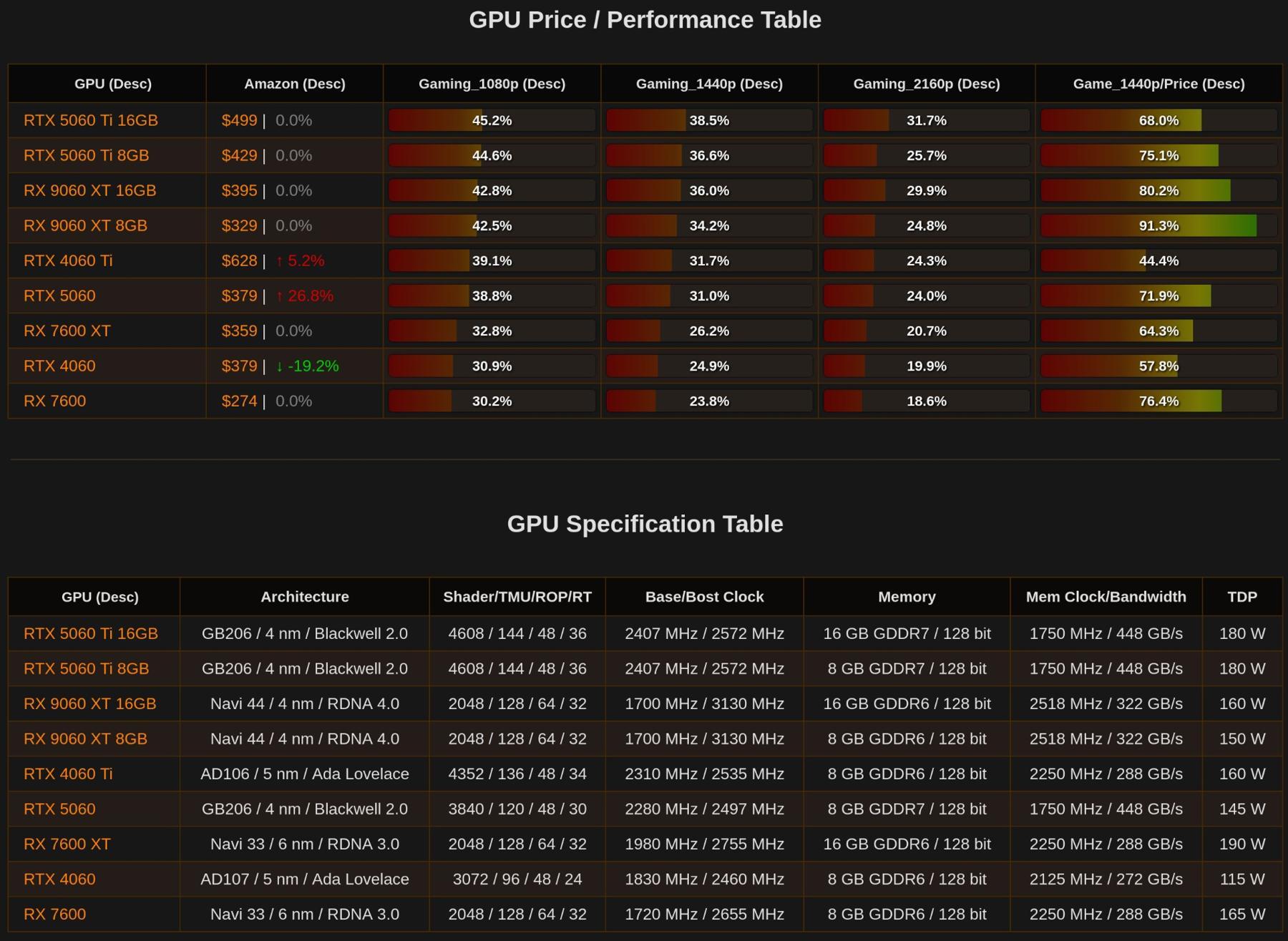Open RX 7600 link in performance table
The height and width of the screenshot is (941, 1288).
tap(54, 401)
